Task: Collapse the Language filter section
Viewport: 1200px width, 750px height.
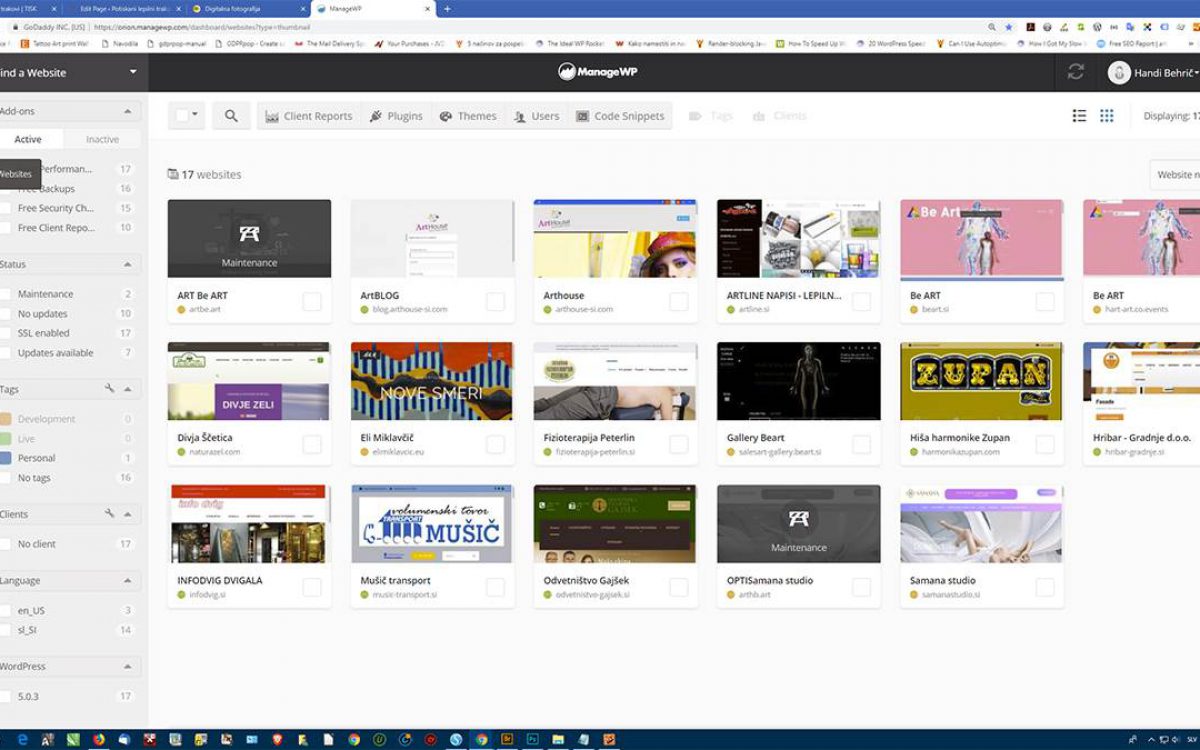Action: tap(127, 581)
